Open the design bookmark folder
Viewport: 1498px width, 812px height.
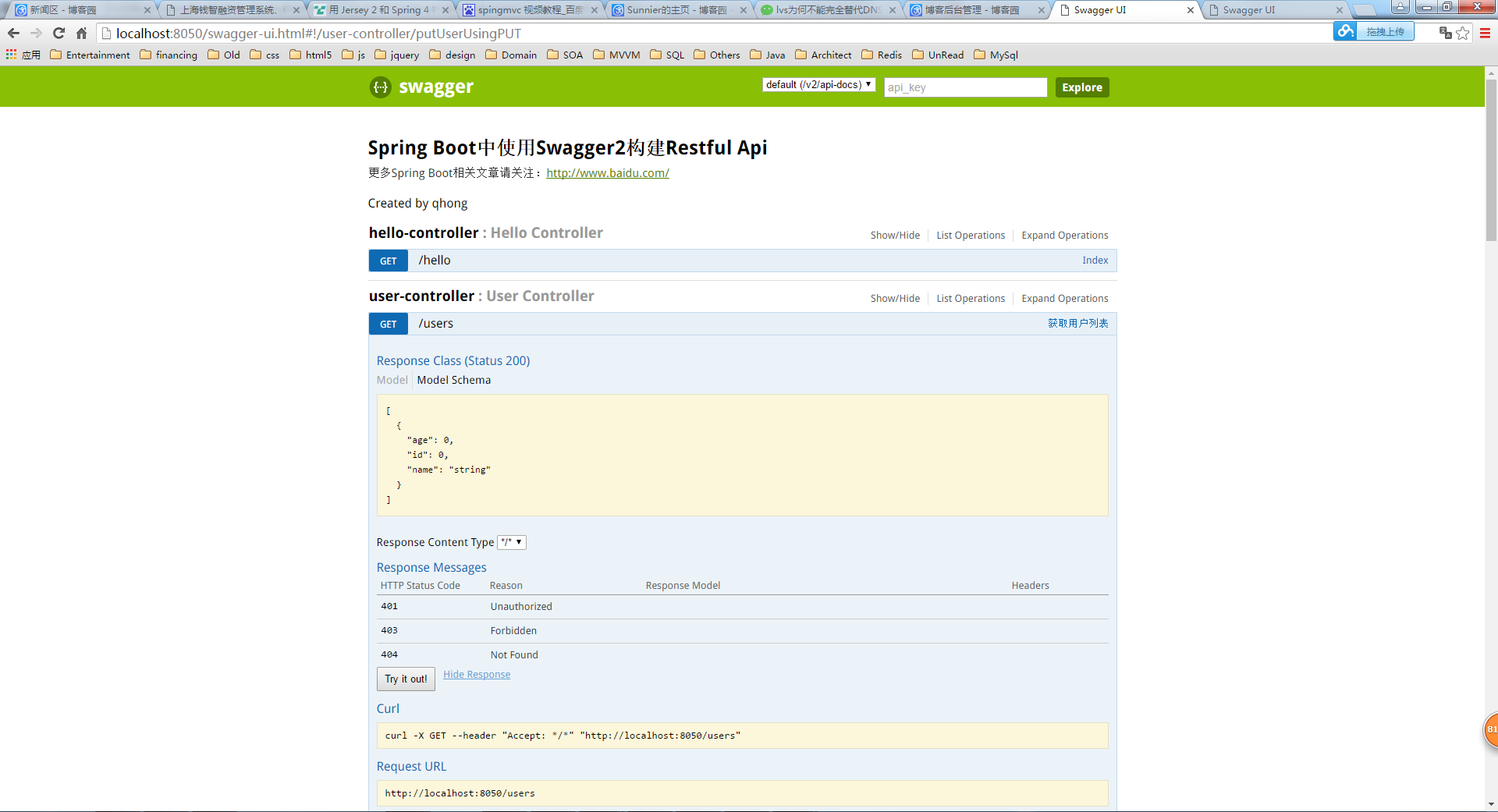coord(453,55)
